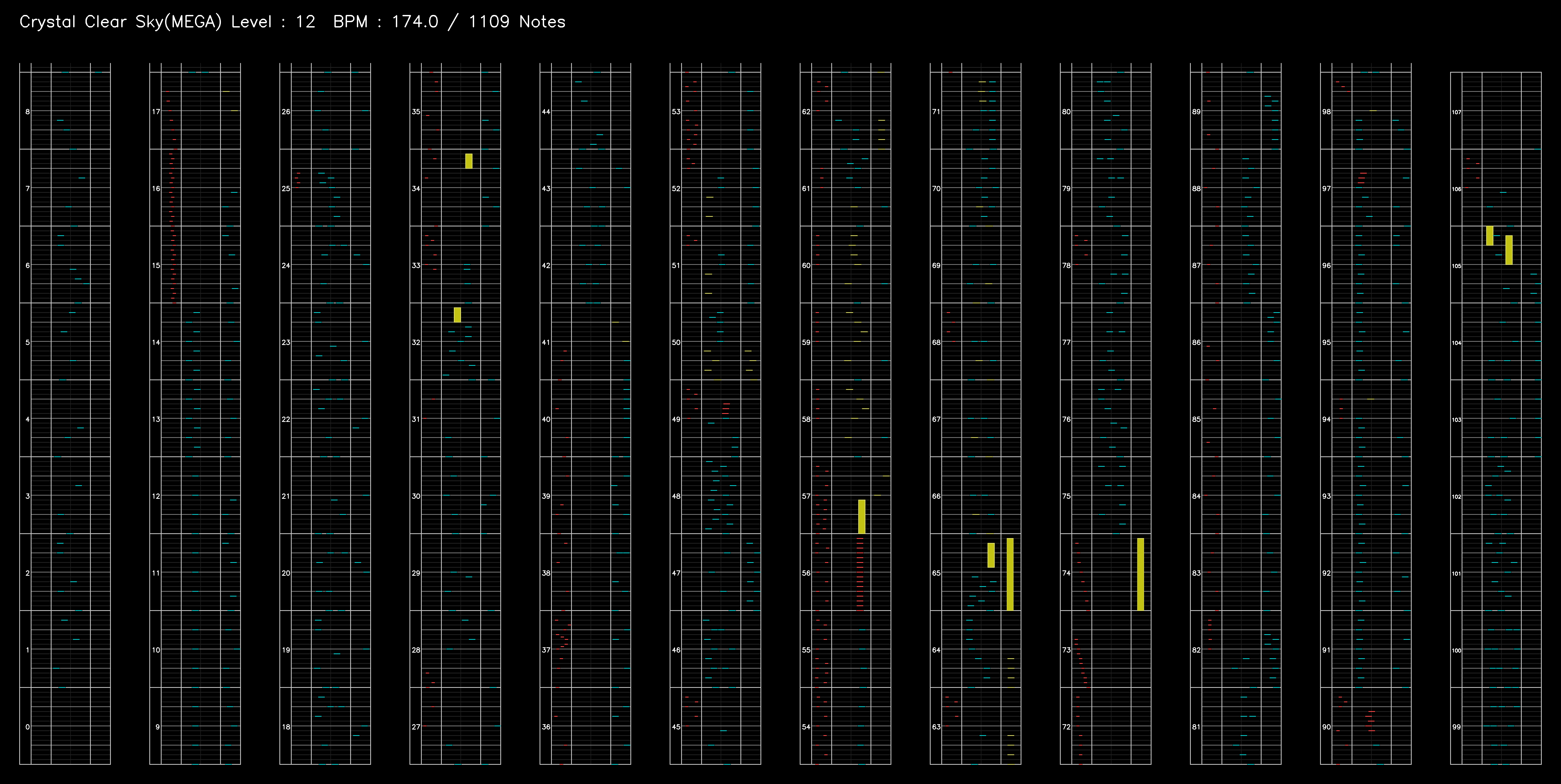1561x784 pixels.
Task: Click measure number 71
Action: point(936,111)
